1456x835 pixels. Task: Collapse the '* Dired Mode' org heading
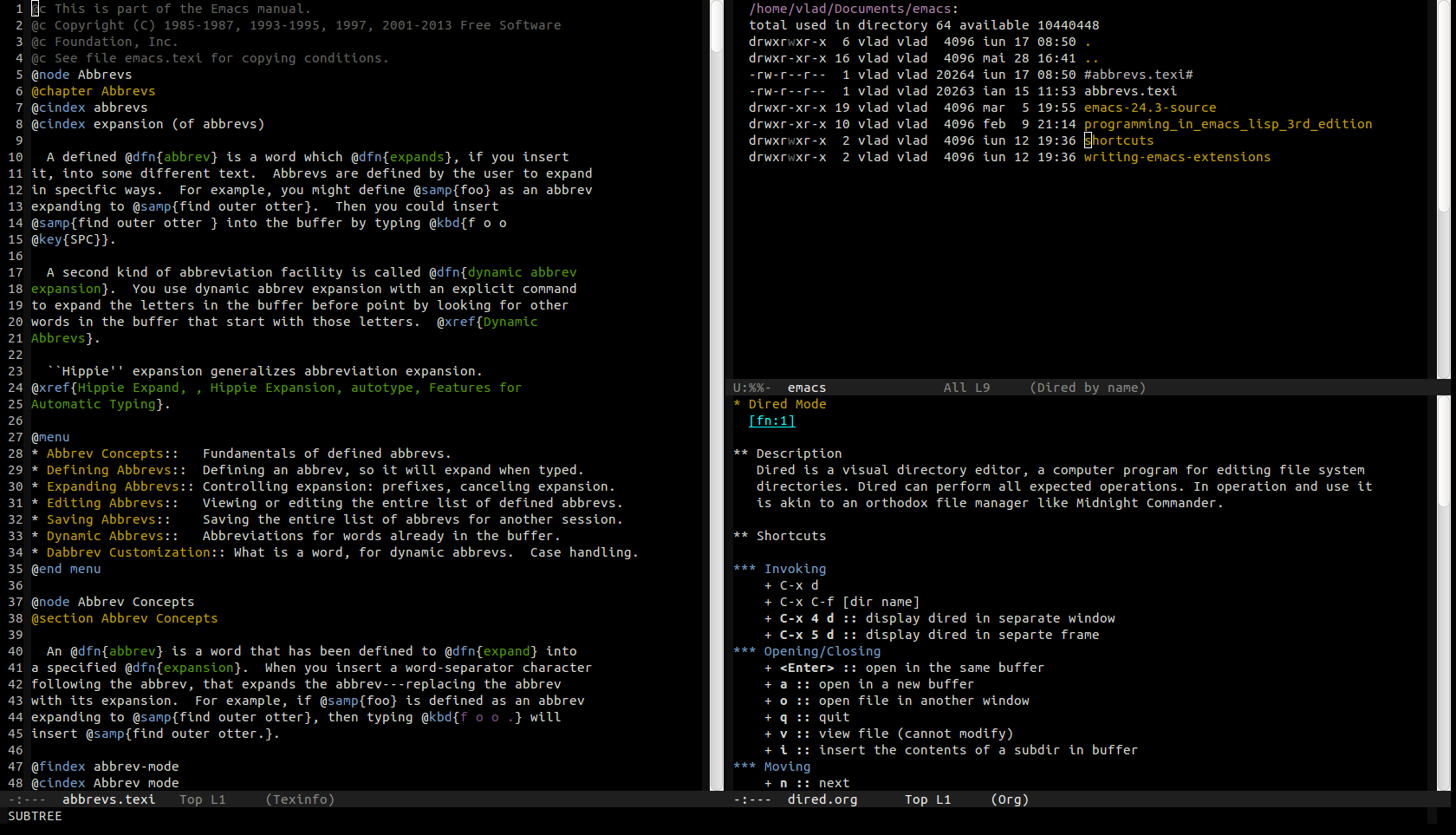pos(780,404)
